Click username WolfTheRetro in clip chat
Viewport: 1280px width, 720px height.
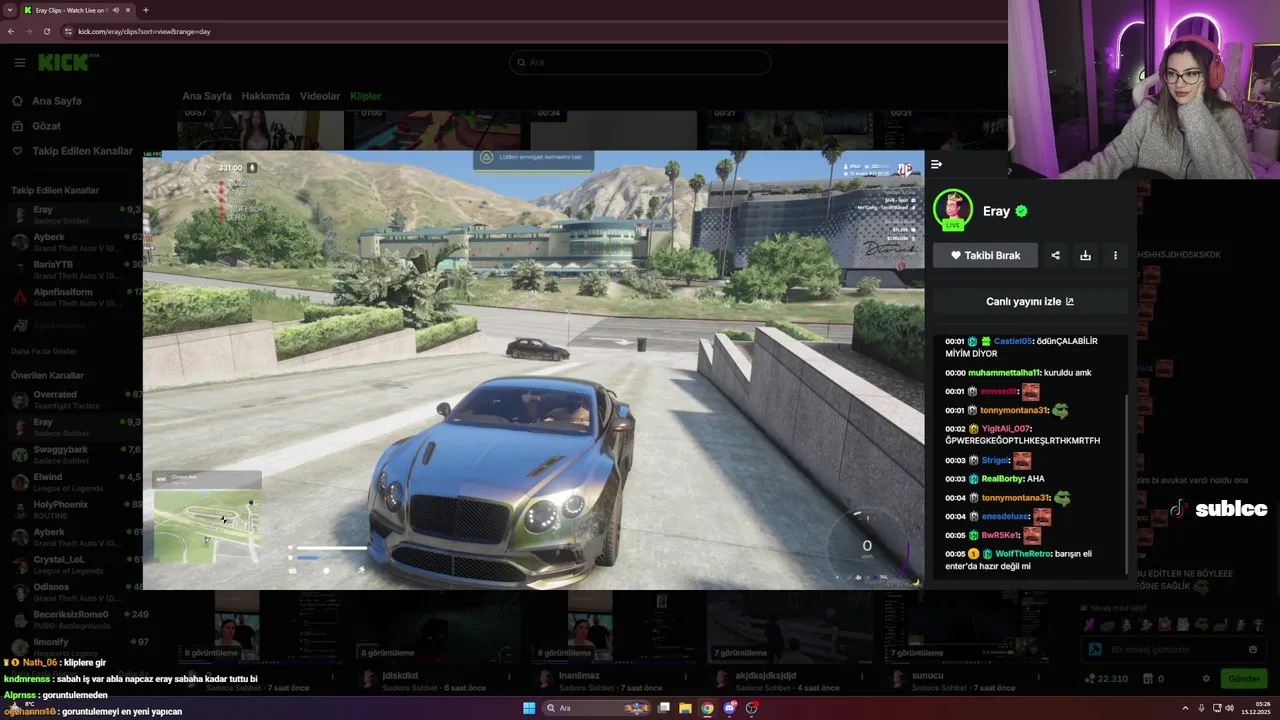(1023, 554)
